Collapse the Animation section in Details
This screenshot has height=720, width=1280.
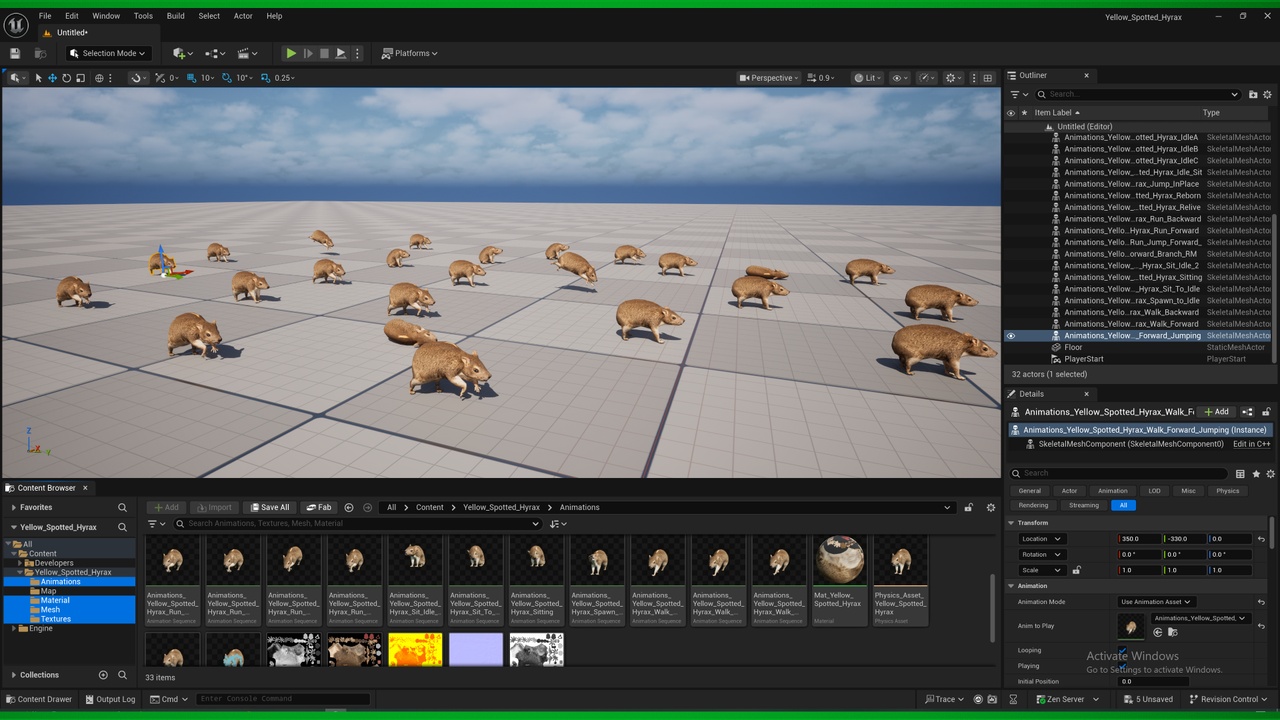(1011, 586)
